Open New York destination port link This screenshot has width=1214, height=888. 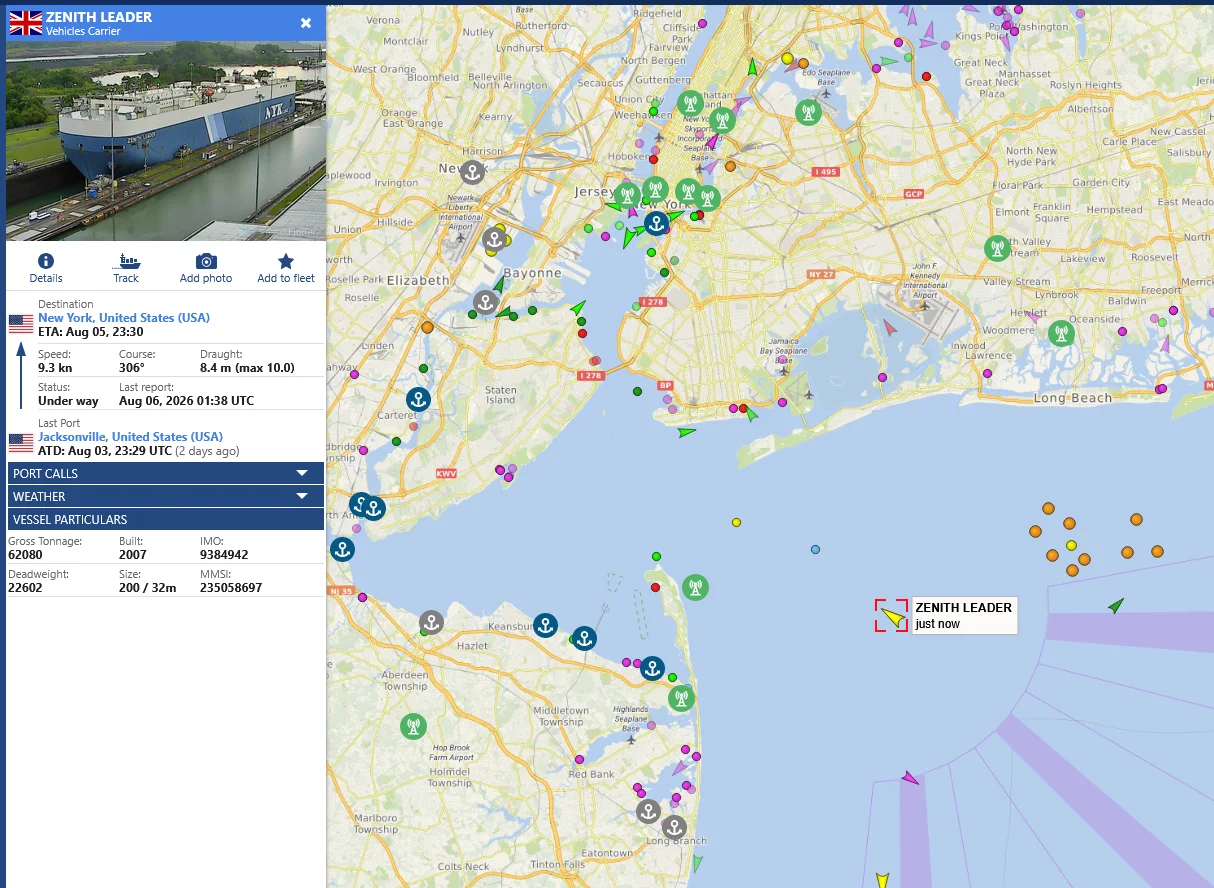click(124, 318)
